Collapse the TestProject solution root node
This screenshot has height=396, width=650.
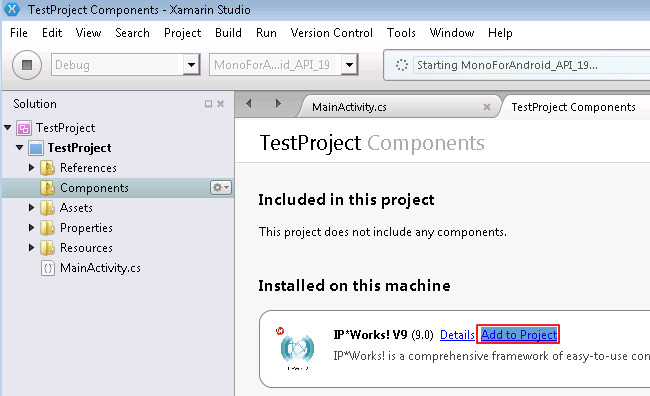click(x=7, y=127)
